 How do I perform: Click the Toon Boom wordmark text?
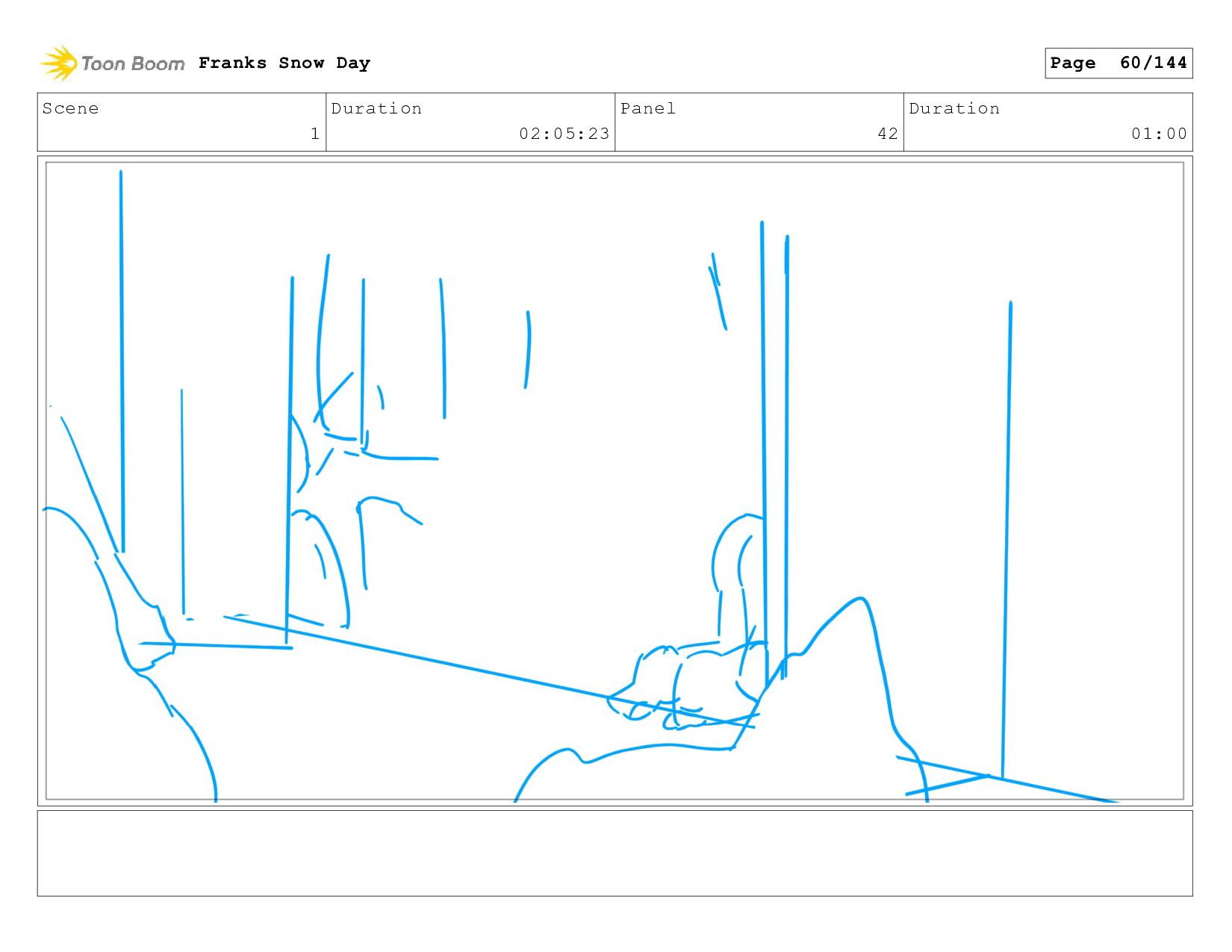point(133,64)
